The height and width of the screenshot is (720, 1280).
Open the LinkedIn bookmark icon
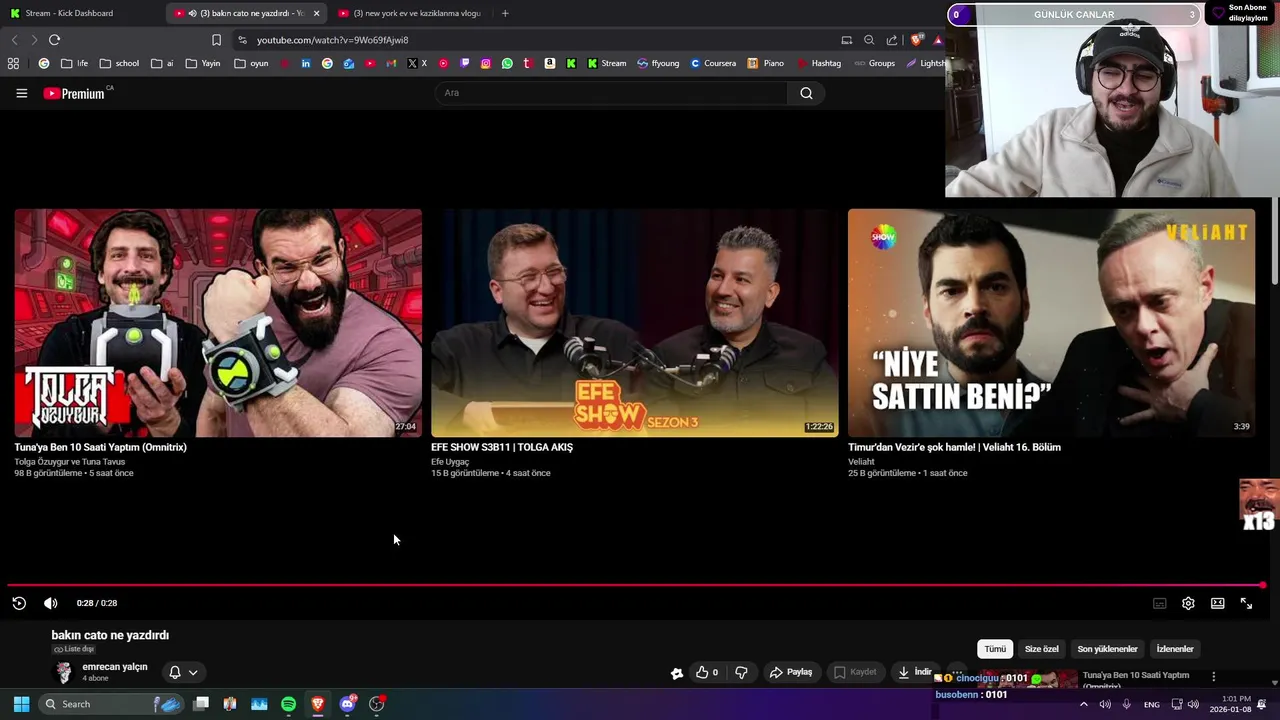(306, 63)
